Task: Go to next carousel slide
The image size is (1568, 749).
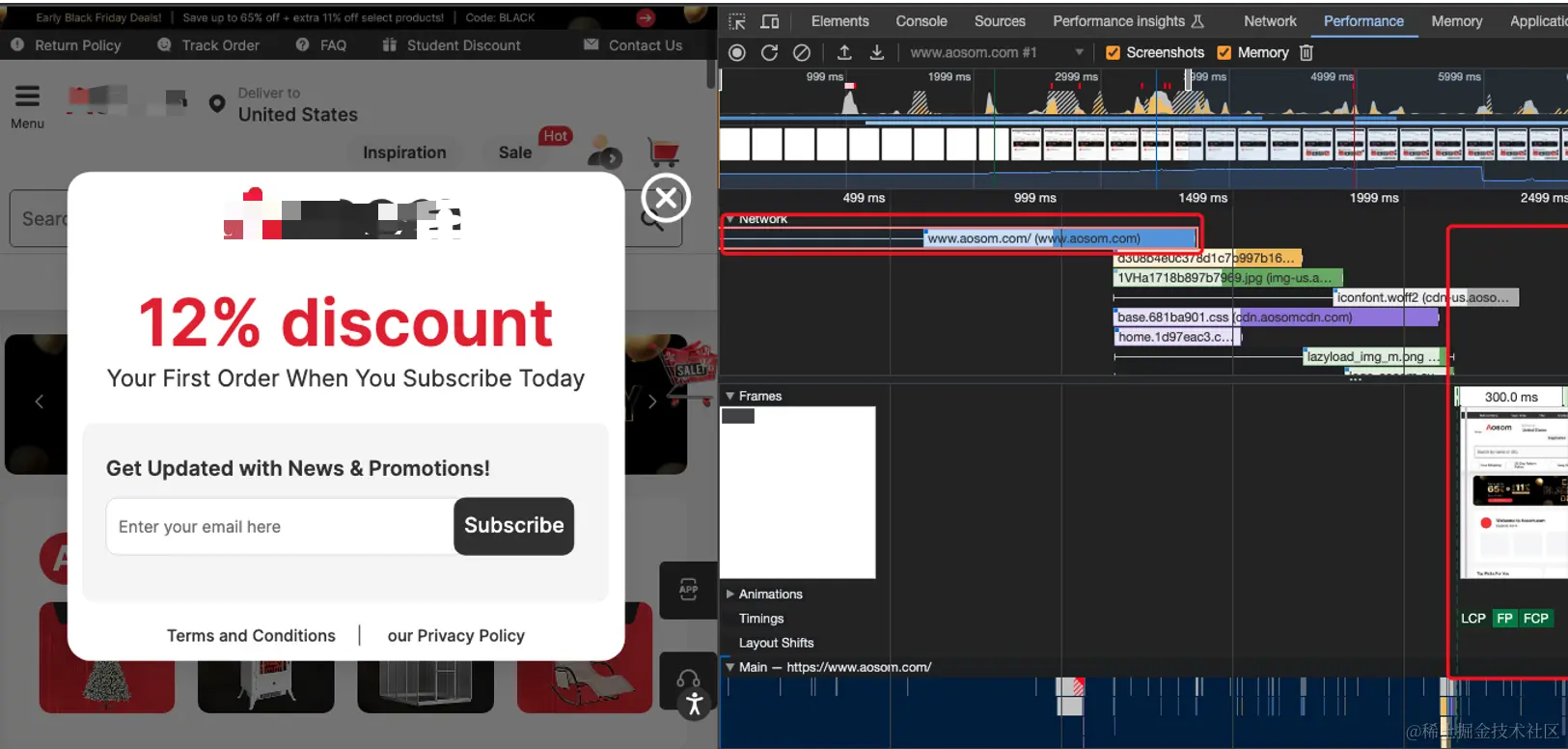Action: [652, 402]
